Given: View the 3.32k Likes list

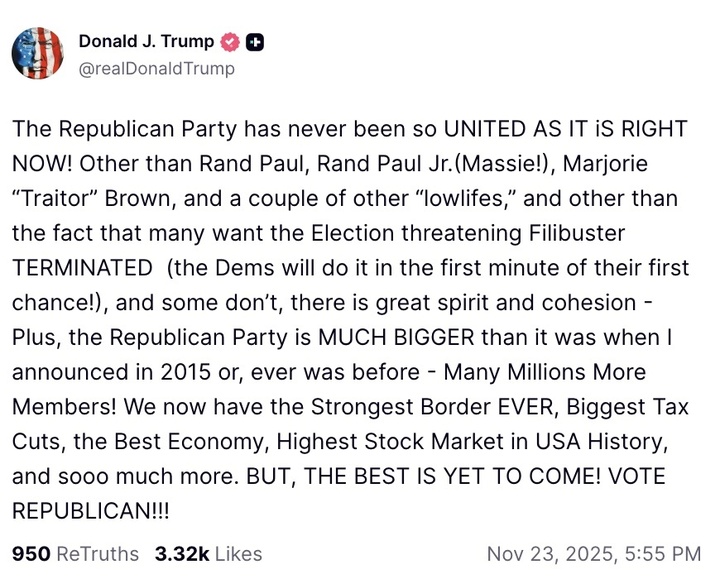Looking at the screenshot, I should (208, 553).
